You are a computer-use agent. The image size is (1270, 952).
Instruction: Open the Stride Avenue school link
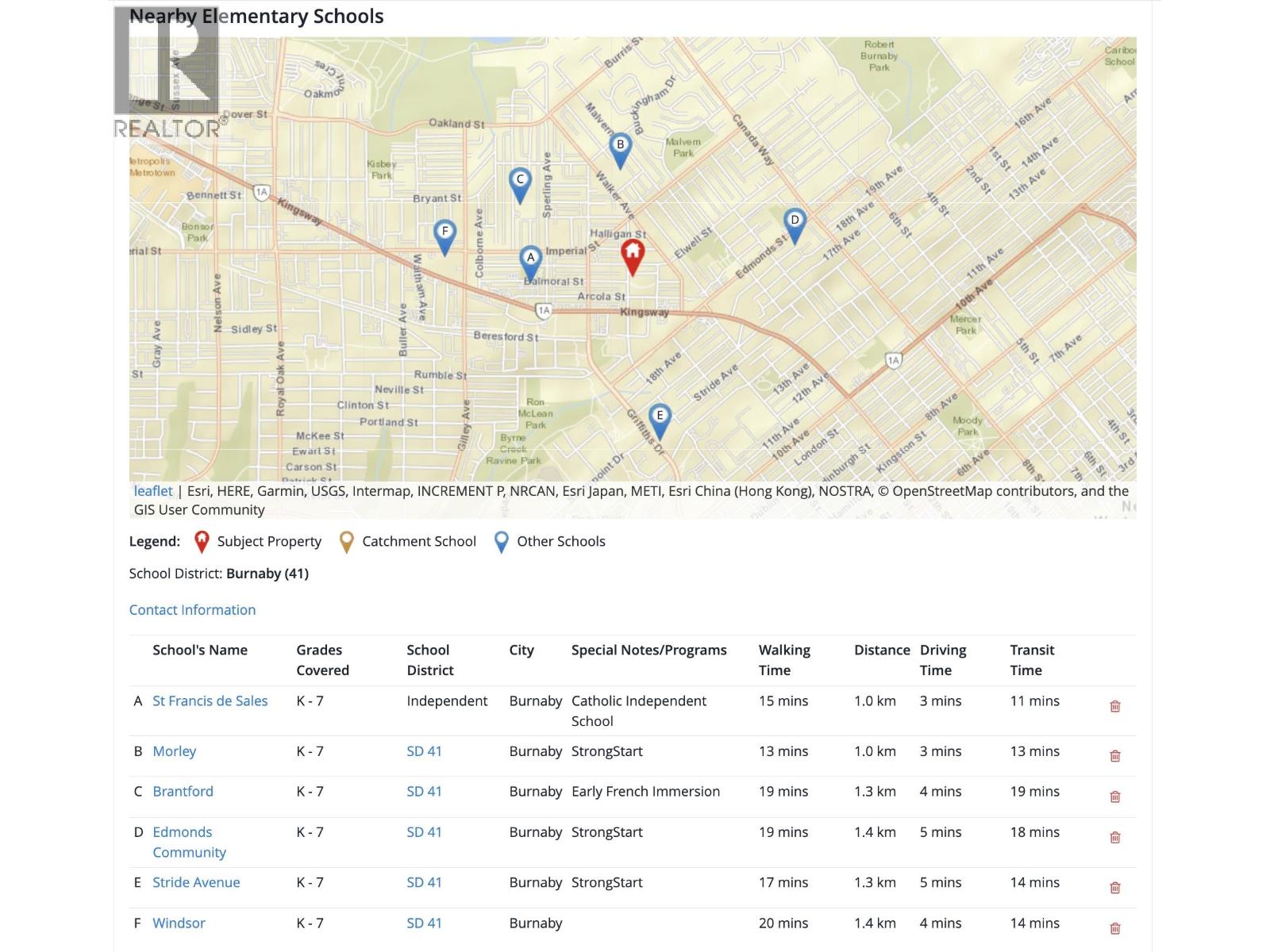(x=196, y=882)
